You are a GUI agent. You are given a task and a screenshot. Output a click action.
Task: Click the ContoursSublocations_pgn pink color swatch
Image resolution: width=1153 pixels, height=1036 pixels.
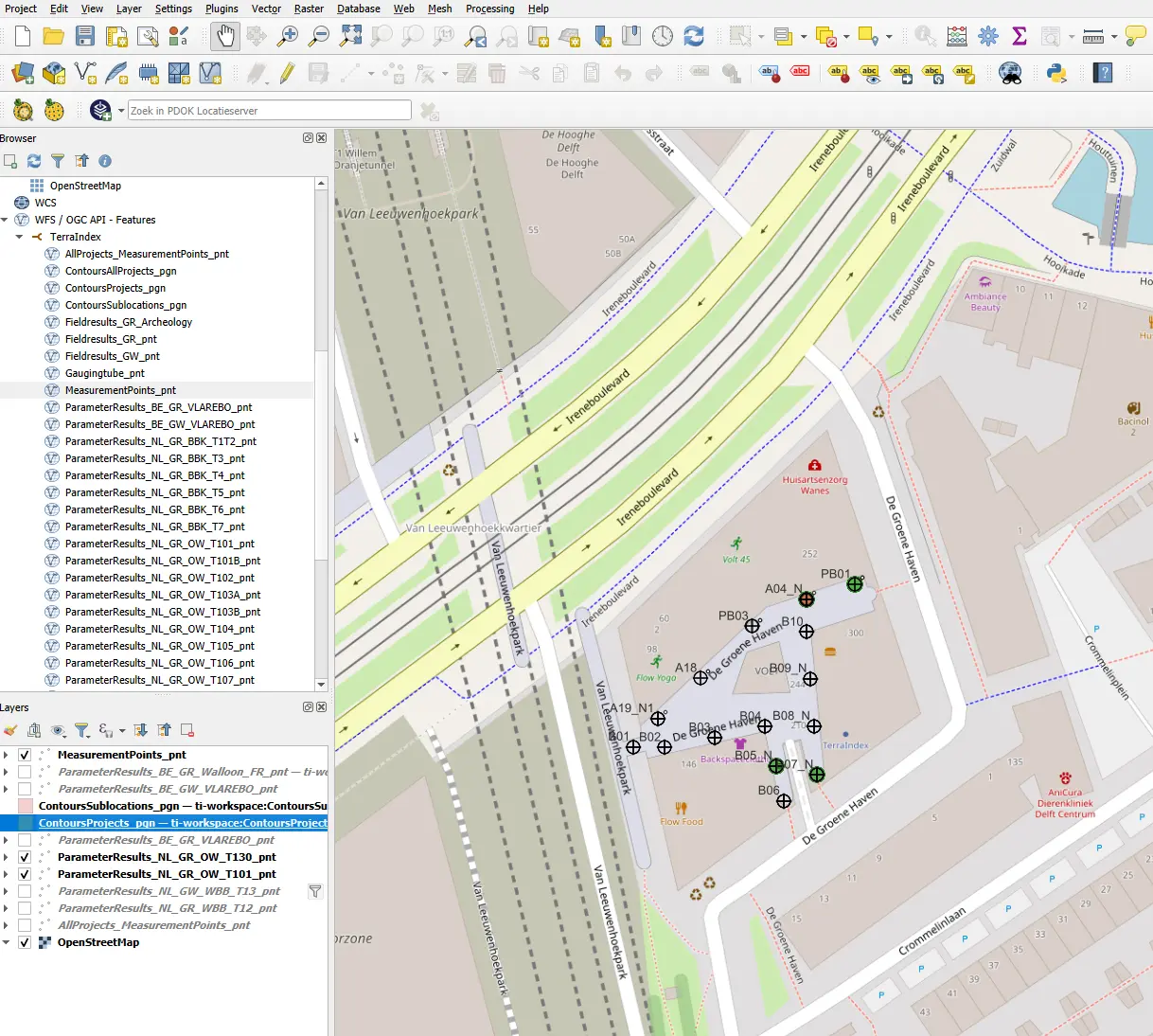pos(26,806)
